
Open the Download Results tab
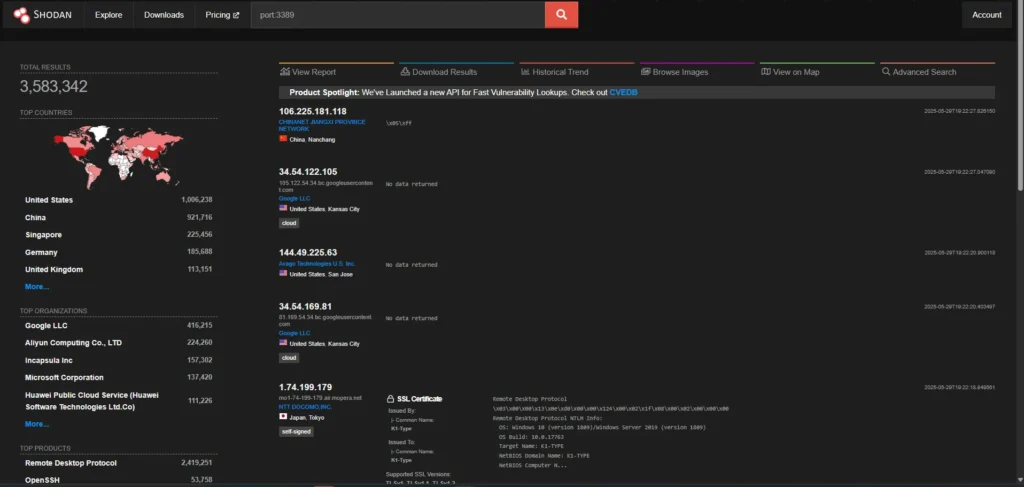tap(439, 72)
